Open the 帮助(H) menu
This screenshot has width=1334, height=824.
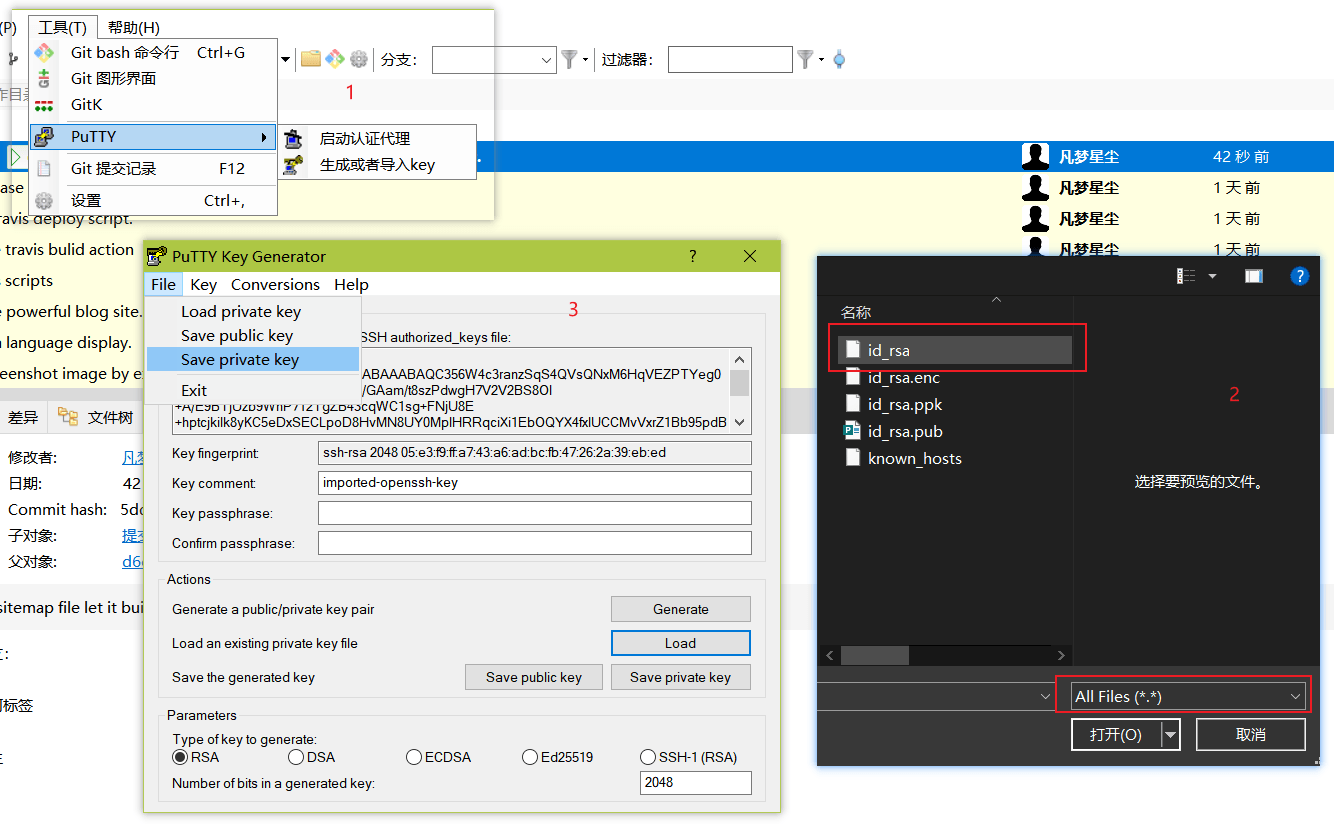133,27
